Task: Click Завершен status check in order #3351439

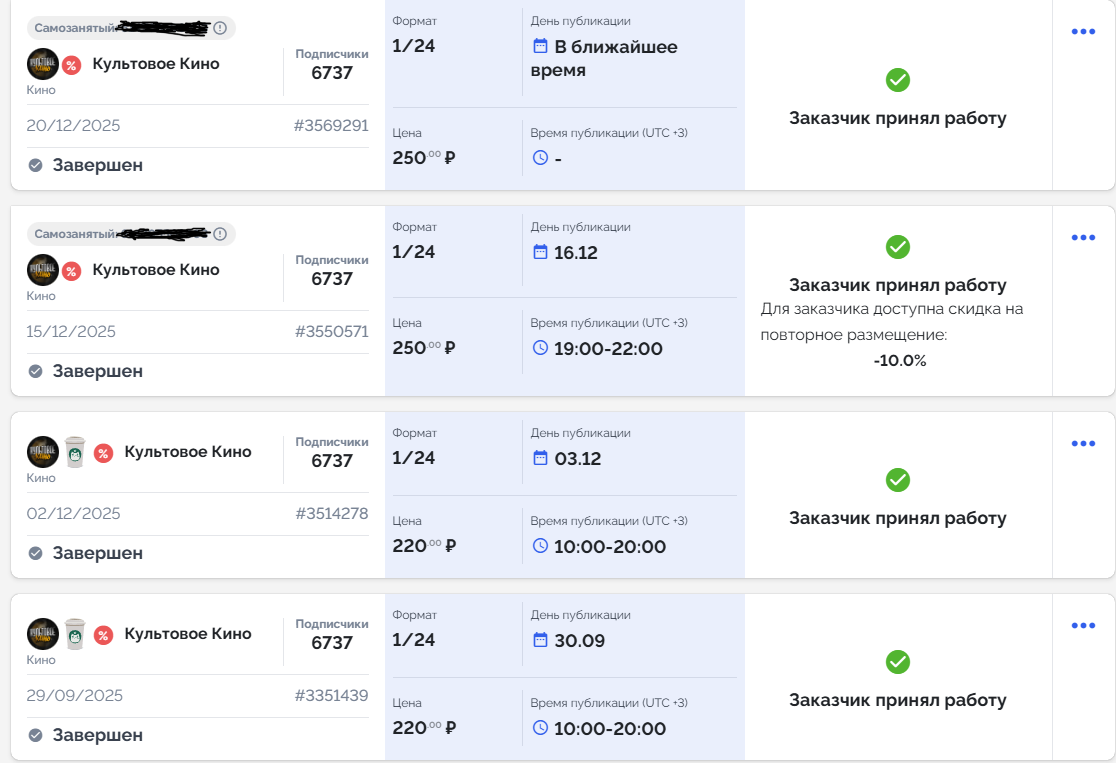Action: [35, 735]
